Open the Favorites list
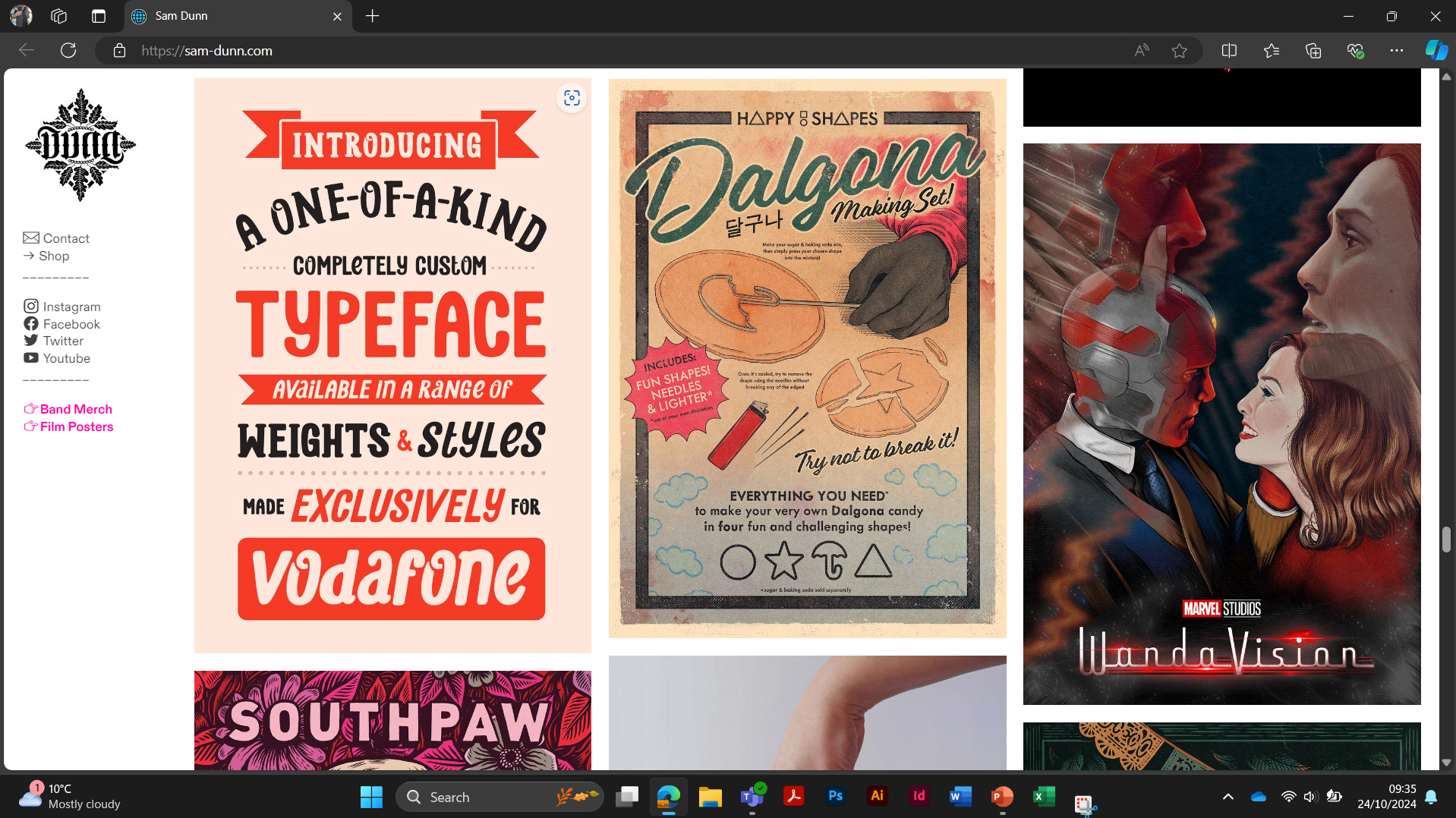1456x818 pixels. pos(1272,51)
